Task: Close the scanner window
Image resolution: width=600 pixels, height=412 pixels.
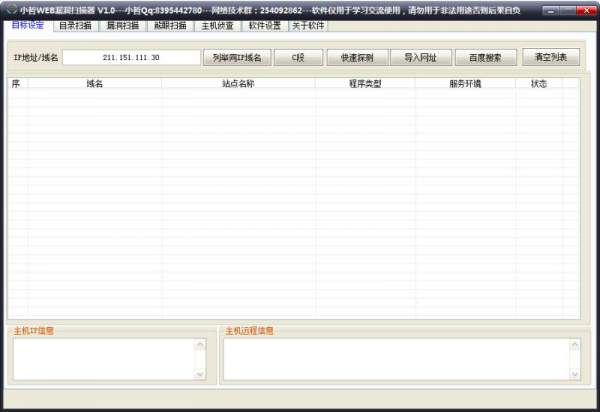Action: pyautogui.click(x=586, y=11)
